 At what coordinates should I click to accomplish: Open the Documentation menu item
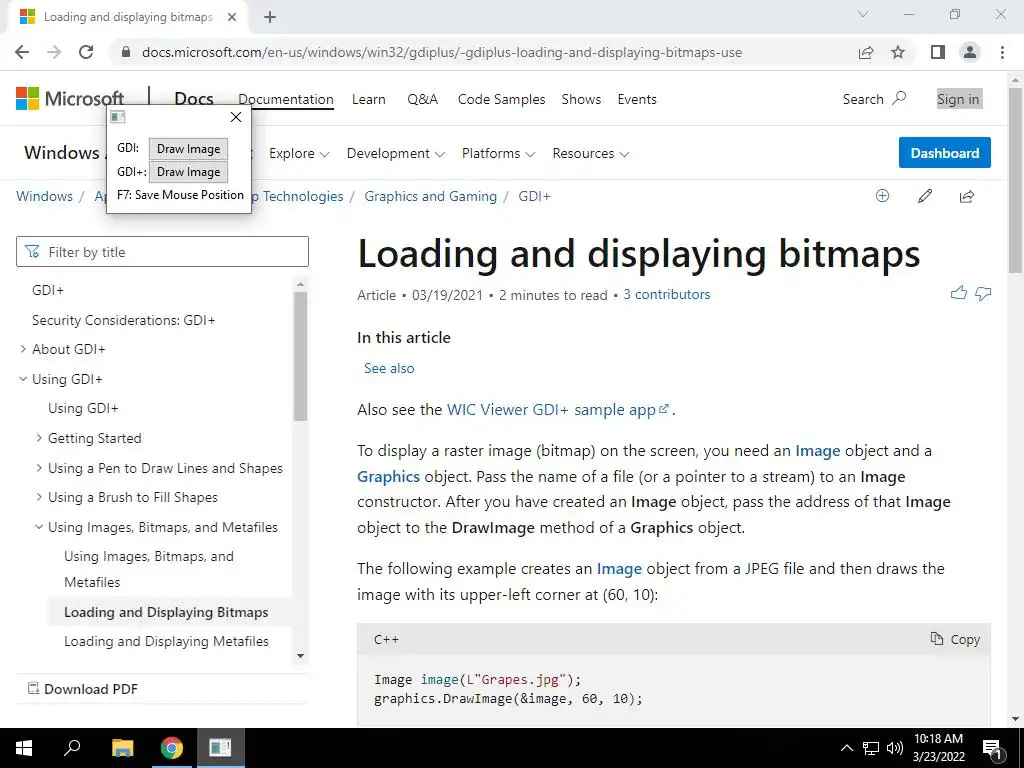point(286,99)
